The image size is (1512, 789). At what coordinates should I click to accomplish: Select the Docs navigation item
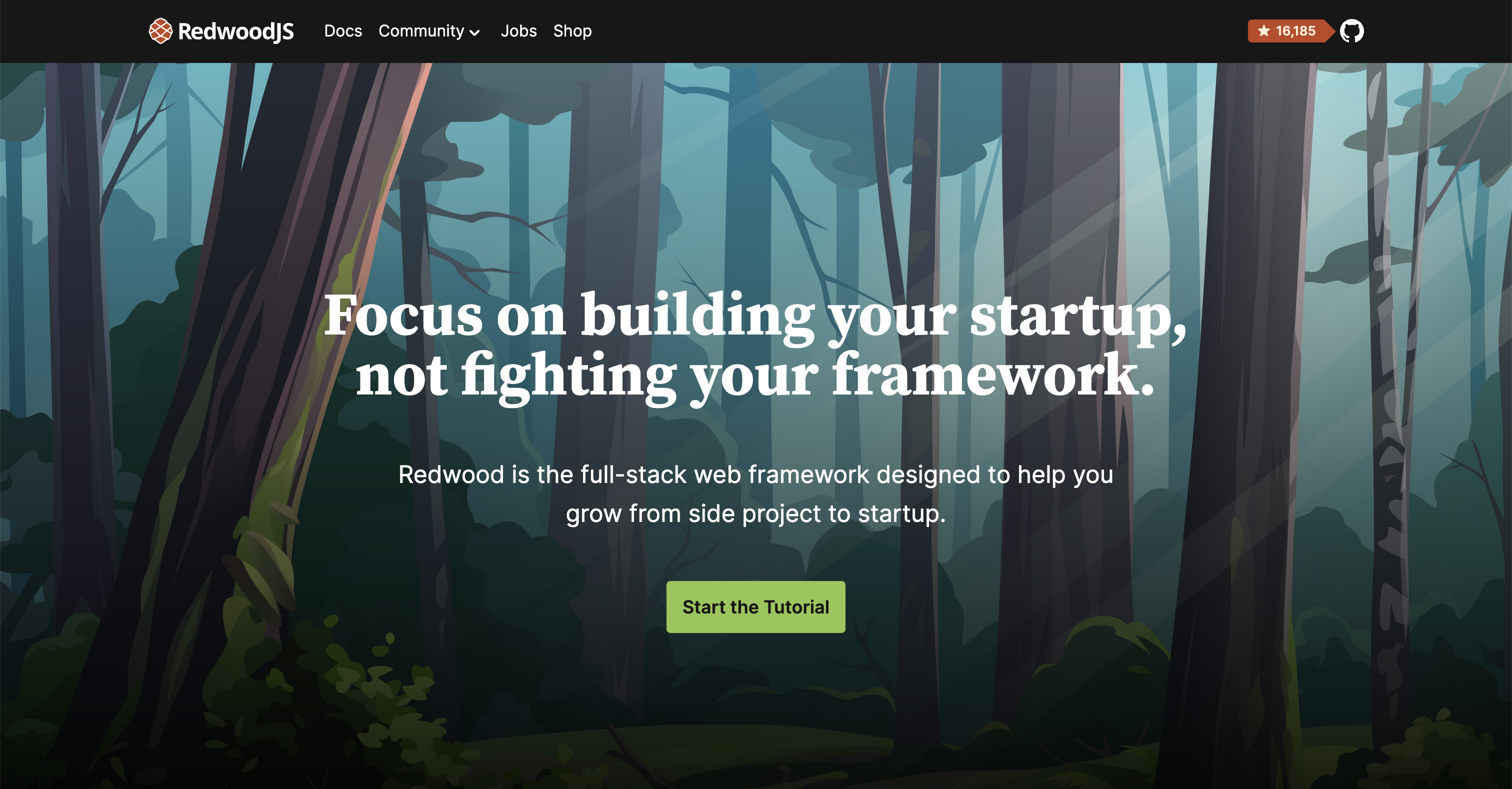[344, 30]
